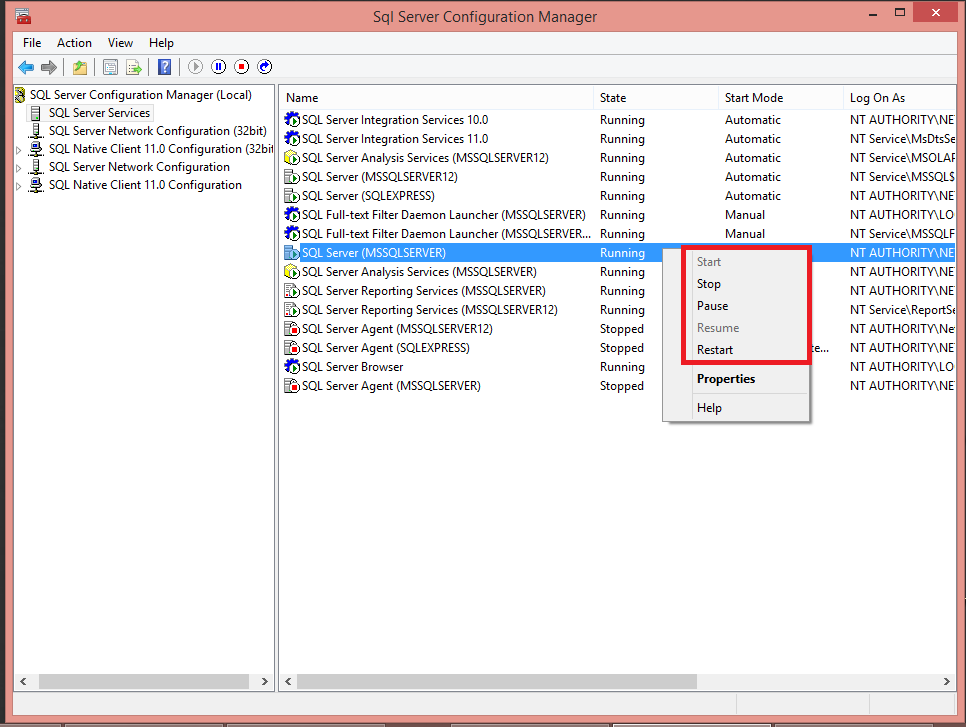Click services list scrollbar left arrow

[288, 681]
